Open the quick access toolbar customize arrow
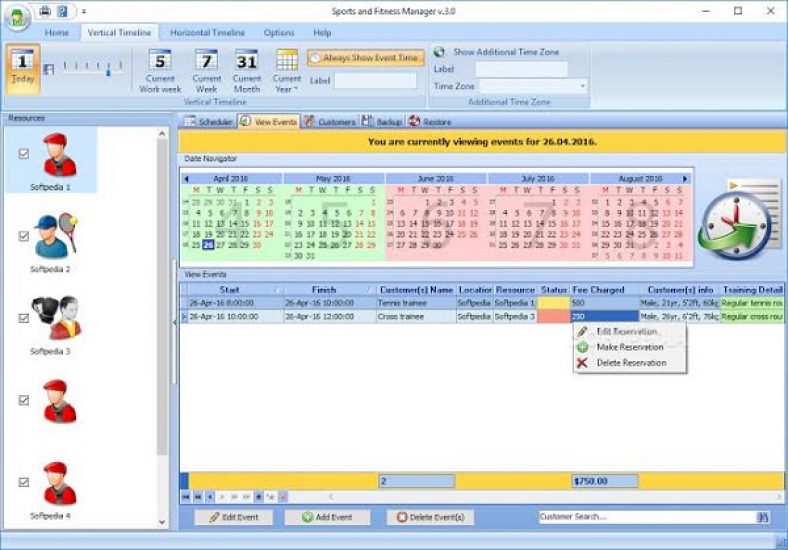The height and width of the screenshot is (550, 788). tap(84, 11)
